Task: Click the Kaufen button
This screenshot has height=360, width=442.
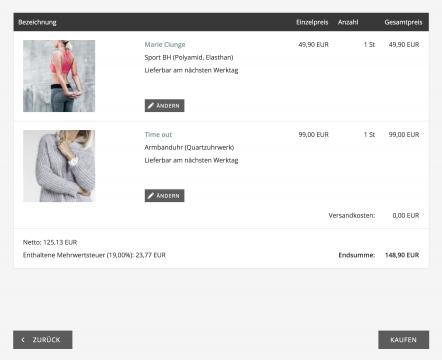Action: tap(403, 340)
